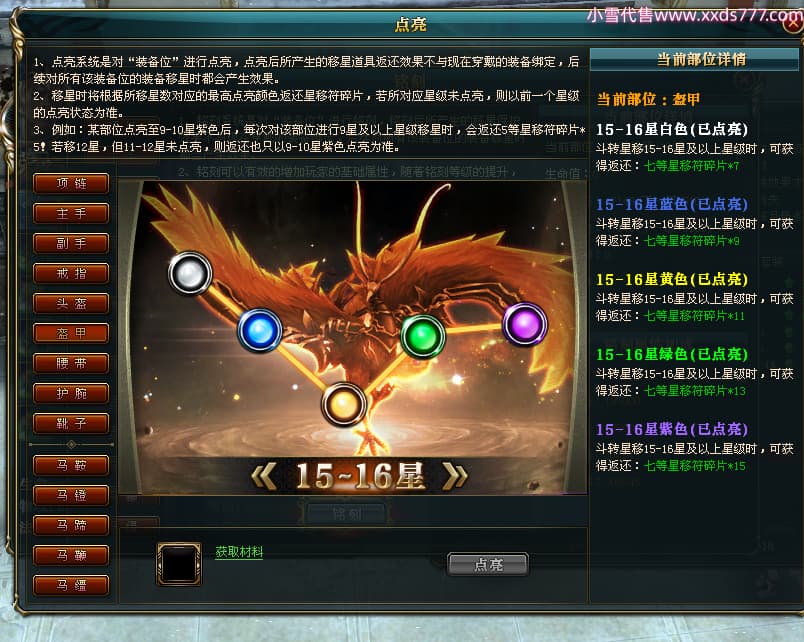
Task: Select the blue star orb
Action: click(x=259, y=330)
